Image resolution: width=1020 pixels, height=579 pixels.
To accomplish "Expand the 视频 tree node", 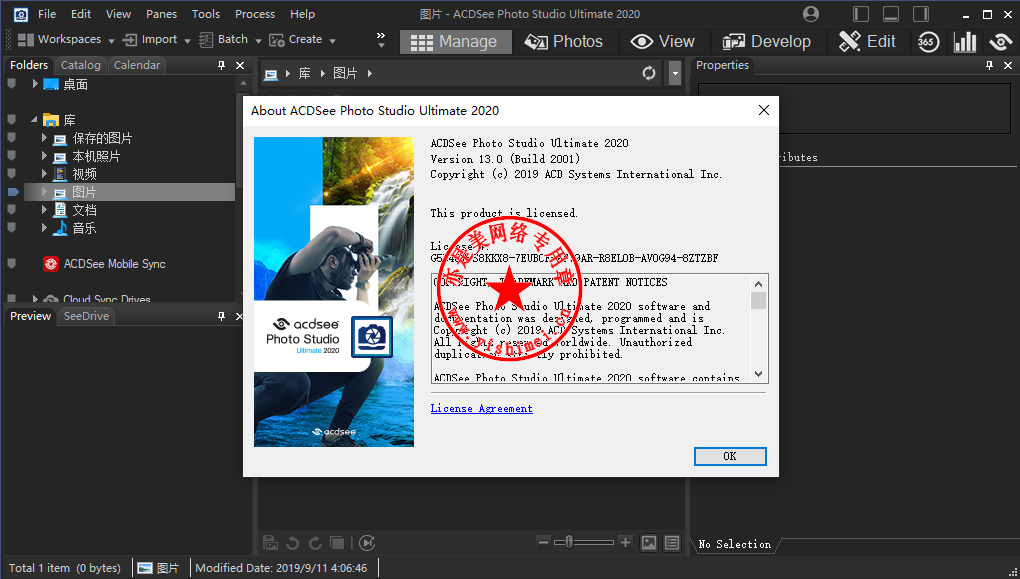I will pos(44,174).
